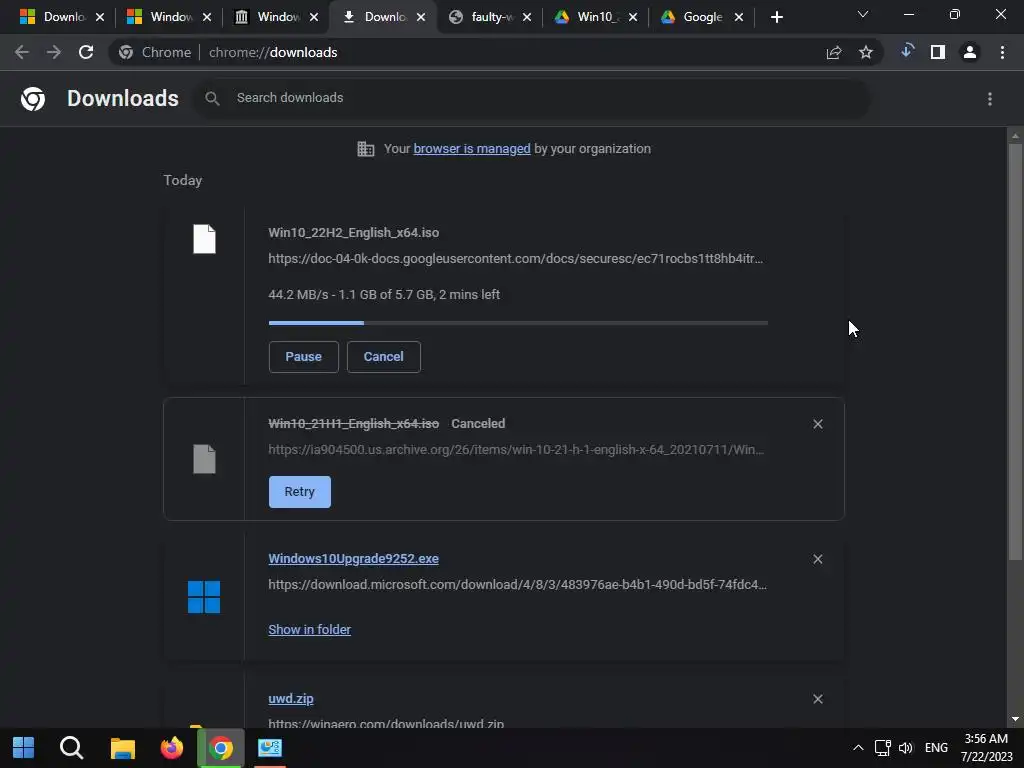Click ENG language indicator
Screen dimensions: 1024x768
tap(936, 748)
